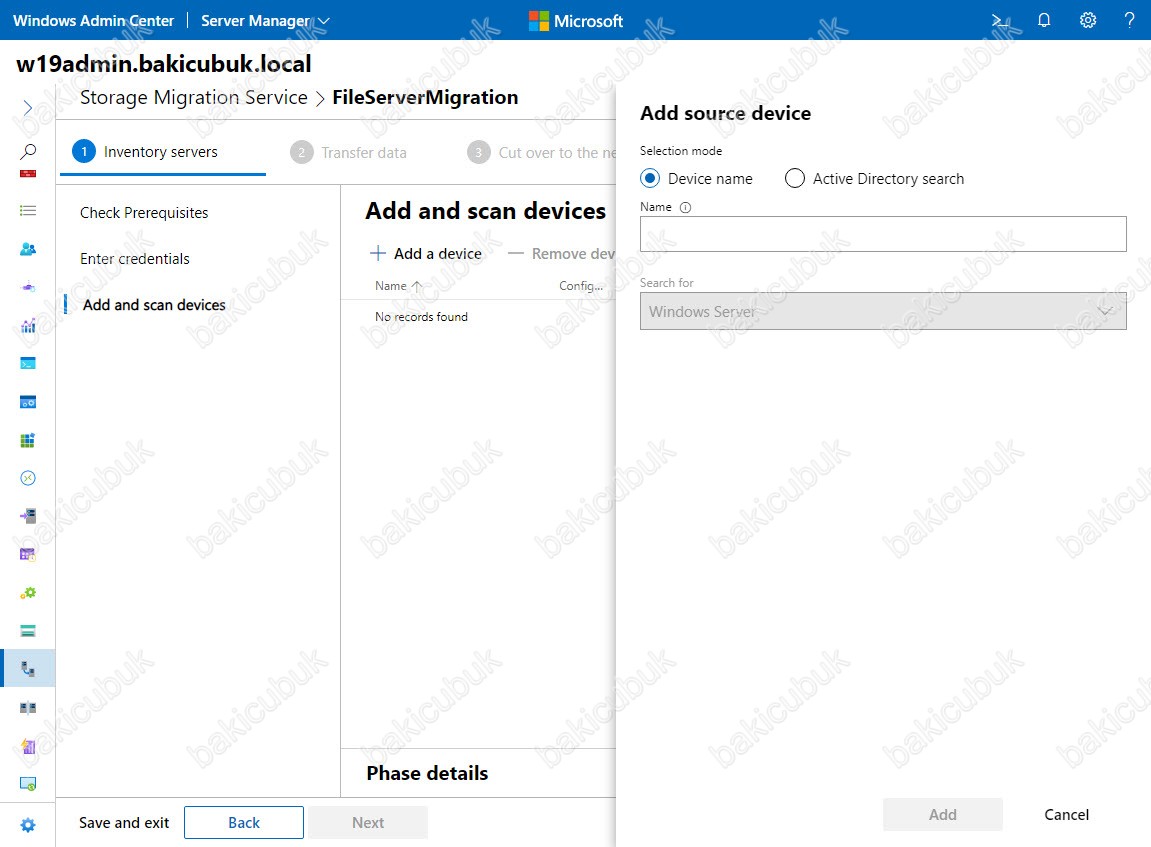Click Windows Admin Center title link
1151x847 pixels.
click(93, 21)
